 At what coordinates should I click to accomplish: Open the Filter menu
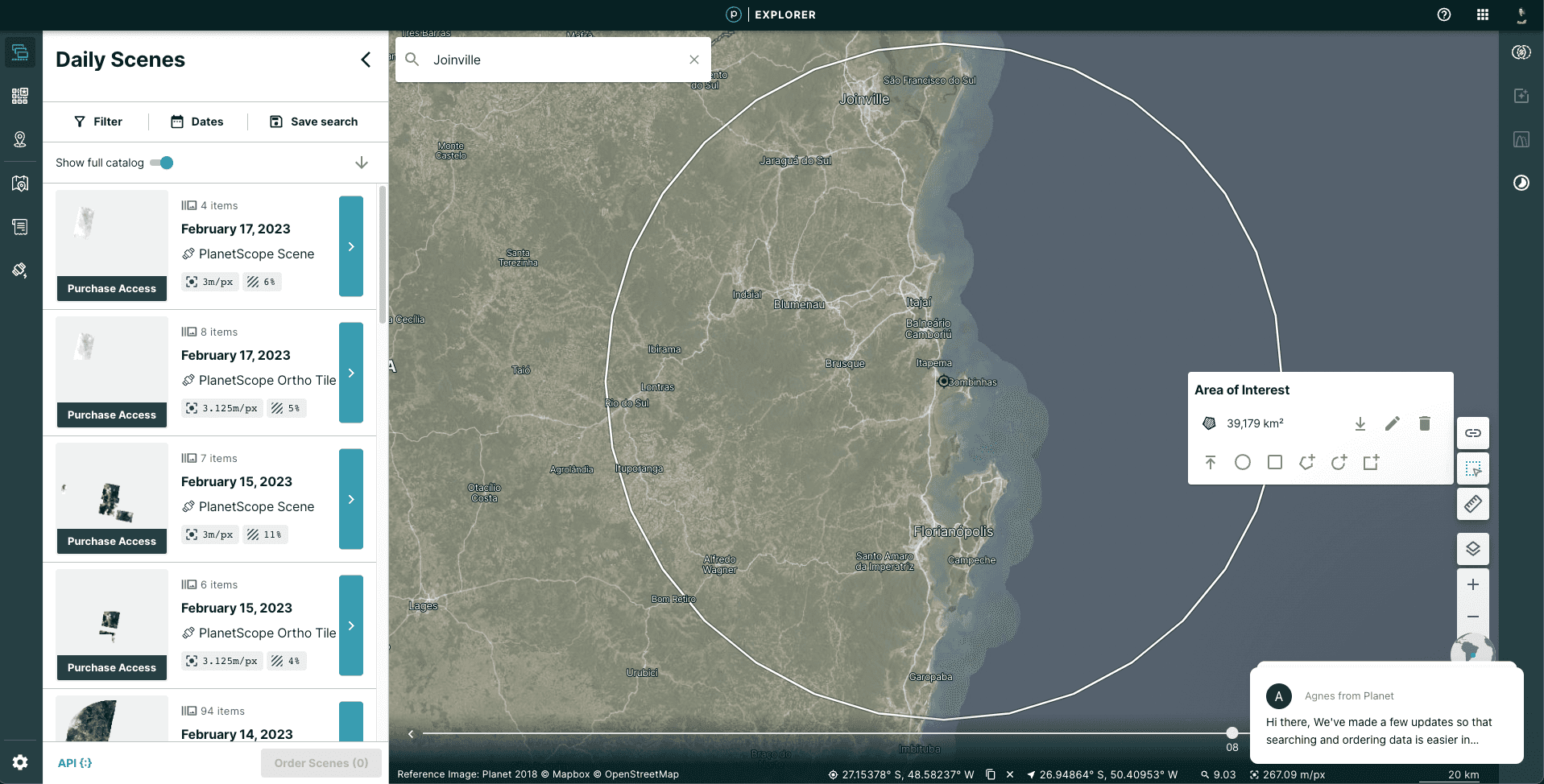point(98,122)
